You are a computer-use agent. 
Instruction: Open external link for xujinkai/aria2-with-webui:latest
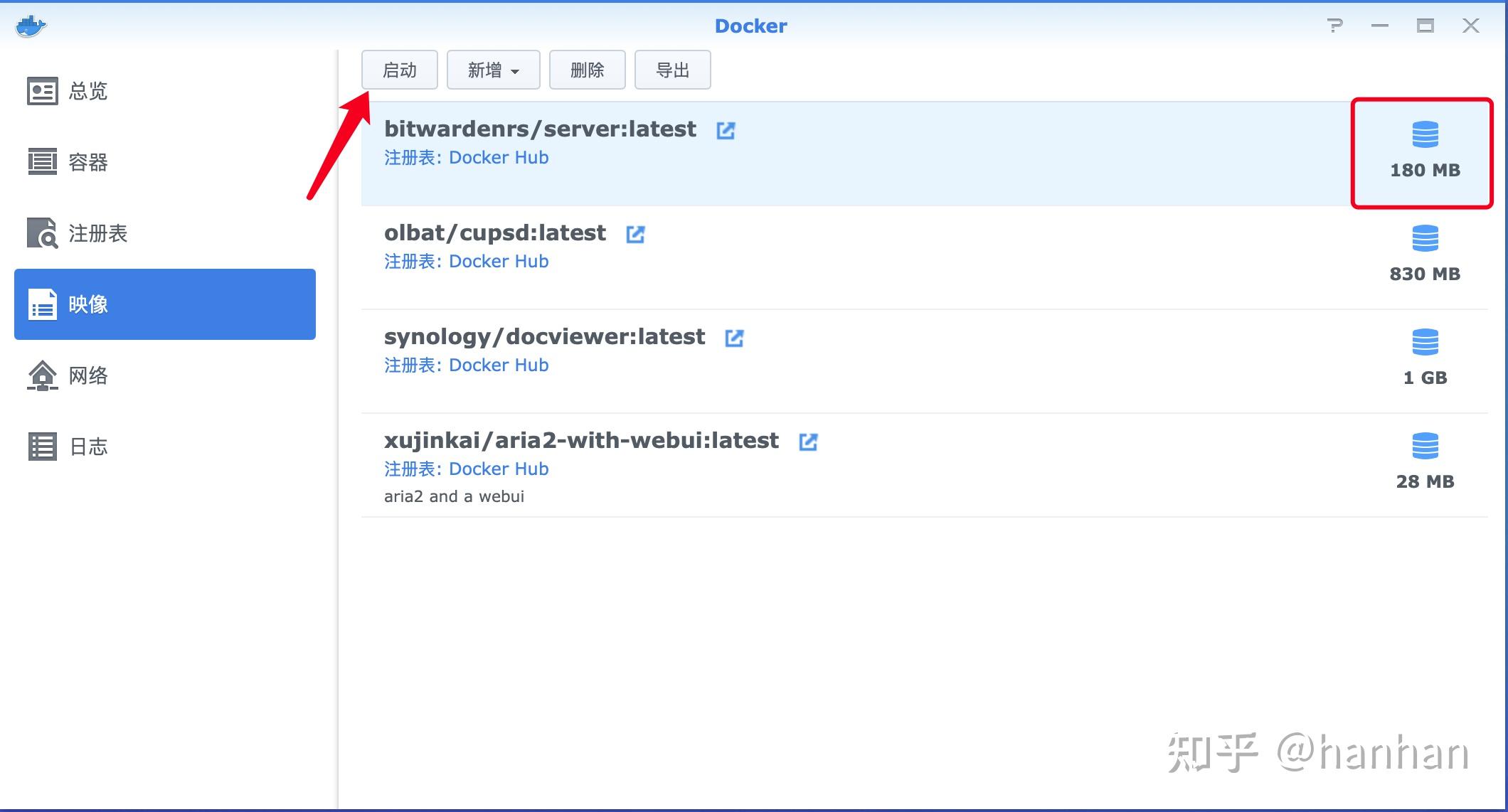point(808,442)
